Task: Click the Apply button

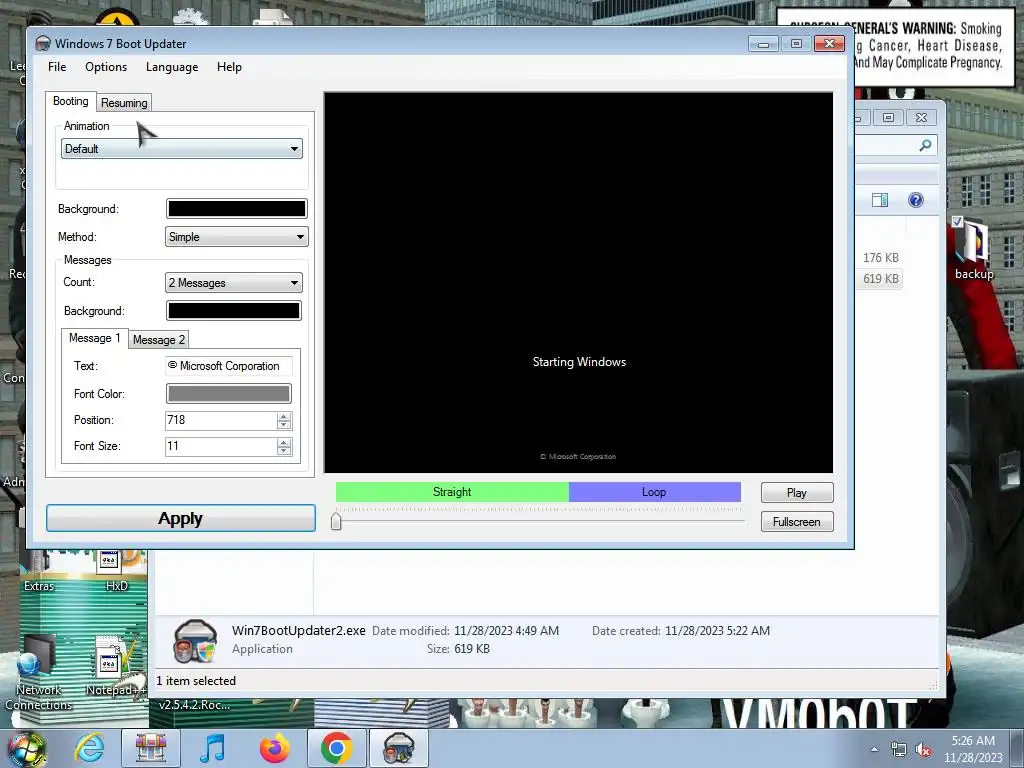Action: click(181, 519)
